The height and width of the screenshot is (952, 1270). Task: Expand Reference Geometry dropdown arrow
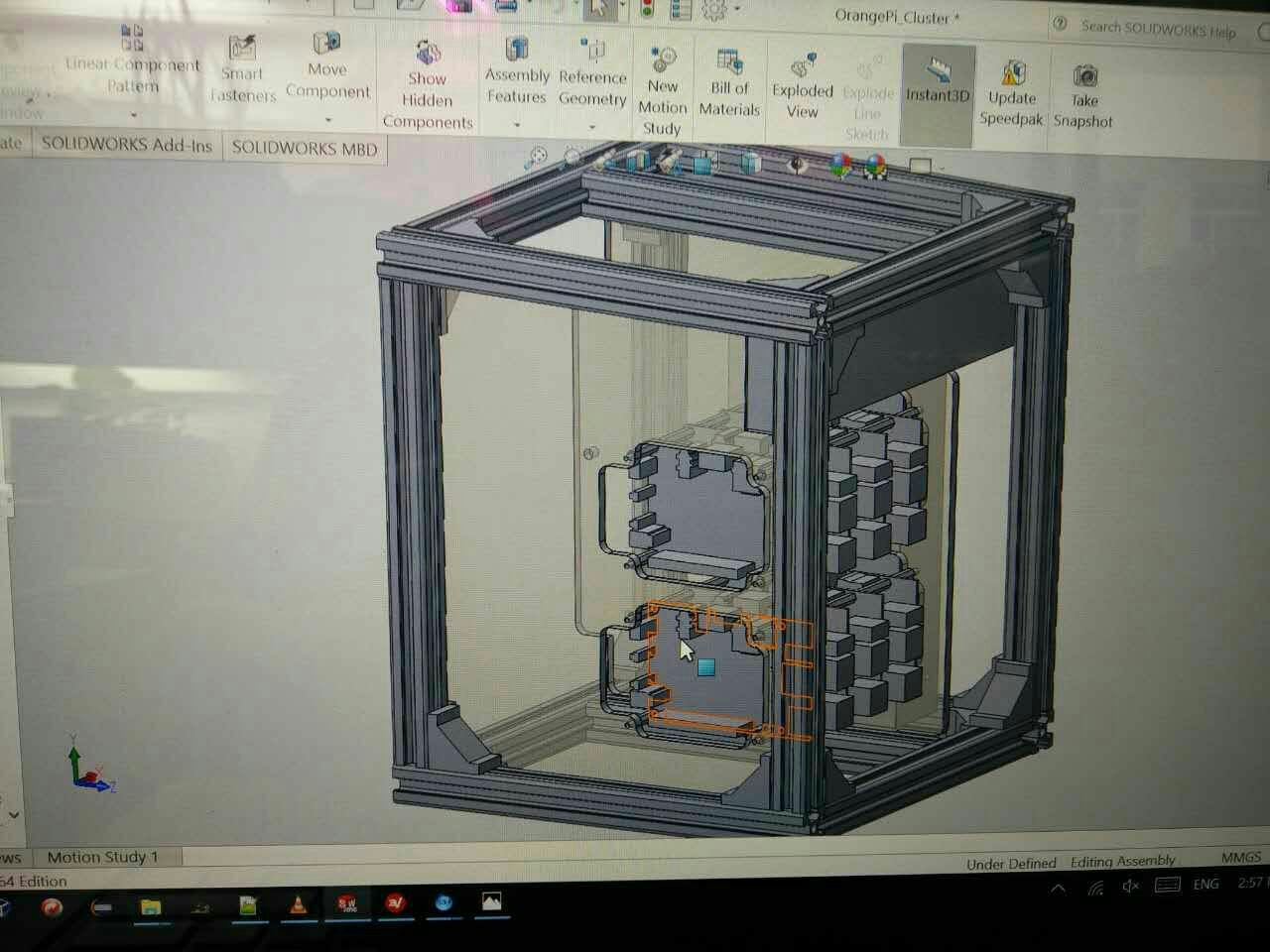click(x=592, y=127)
